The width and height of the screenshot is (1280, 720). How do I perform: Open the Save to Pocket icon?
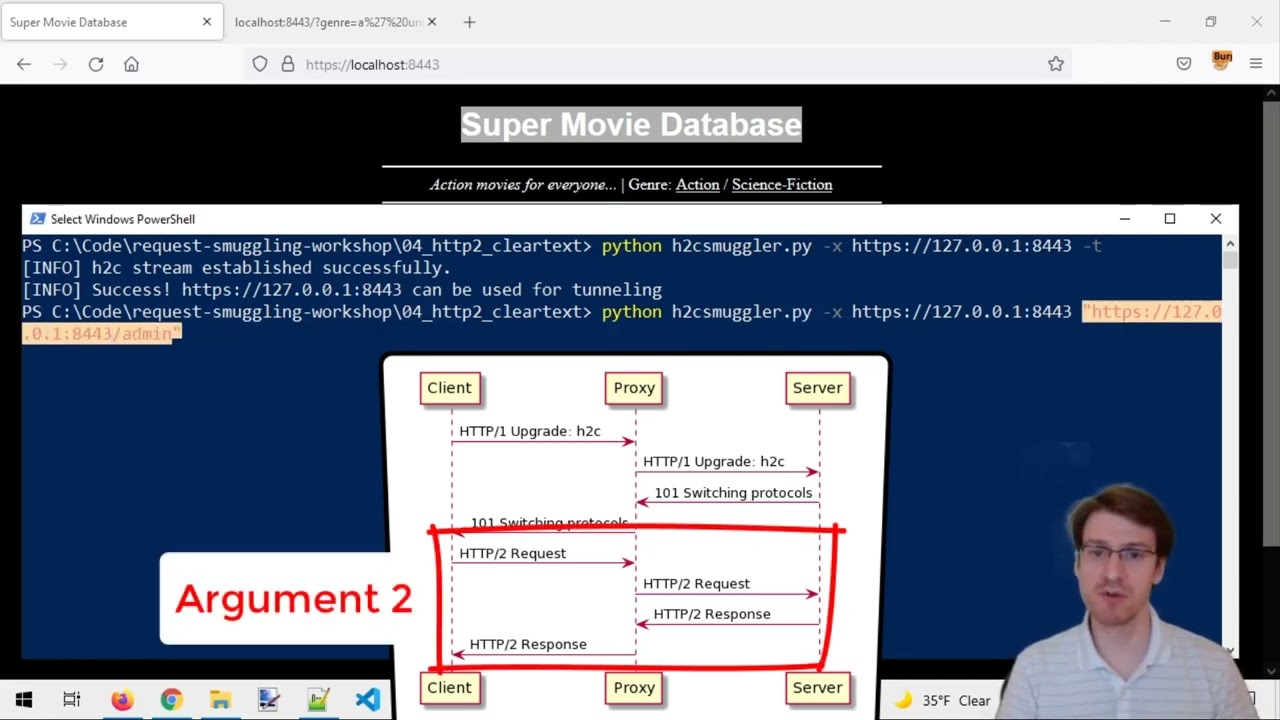1184,64
